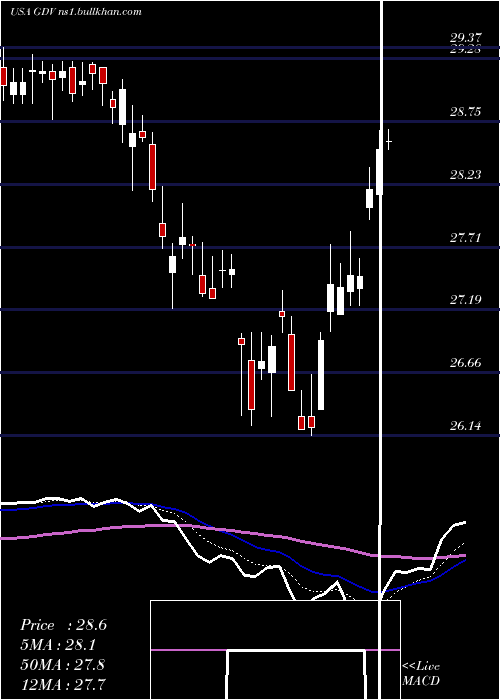Click the 'USA GDV ns1.bullkhan.com' chart title

point(75,11)
